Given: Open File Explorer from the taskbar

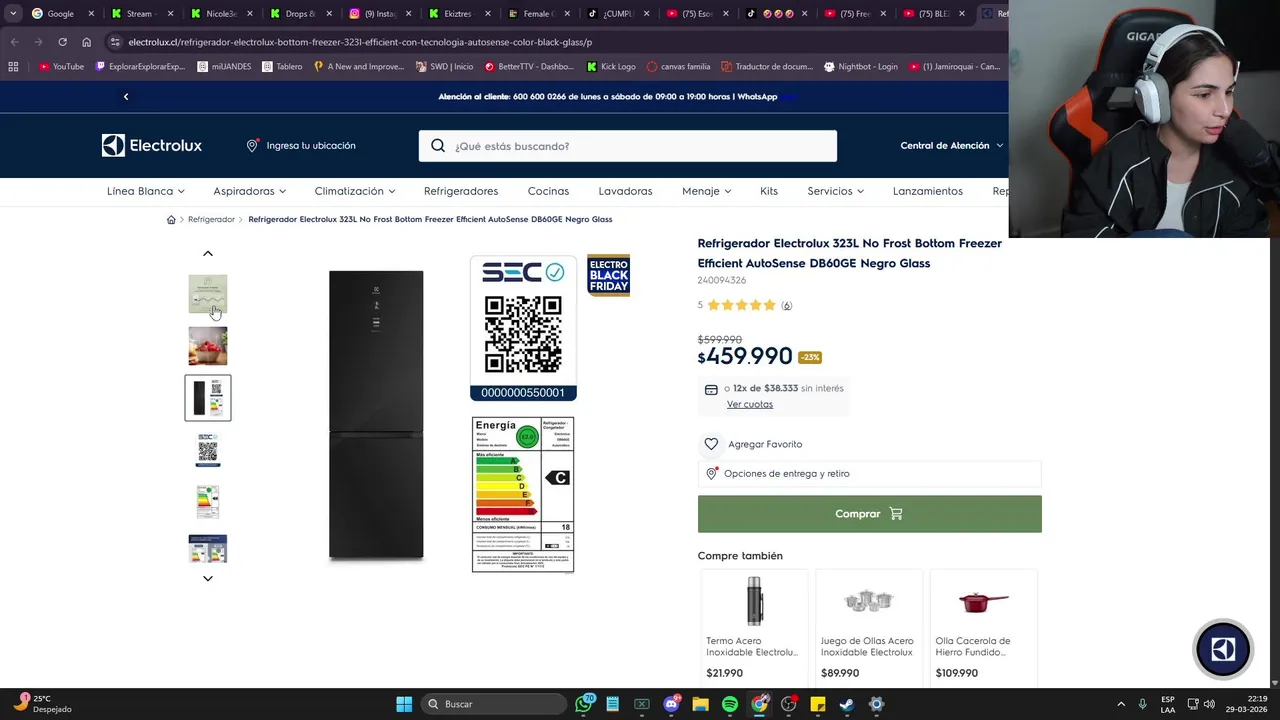Looking at the screenshot, I should (x=700, y=704).
